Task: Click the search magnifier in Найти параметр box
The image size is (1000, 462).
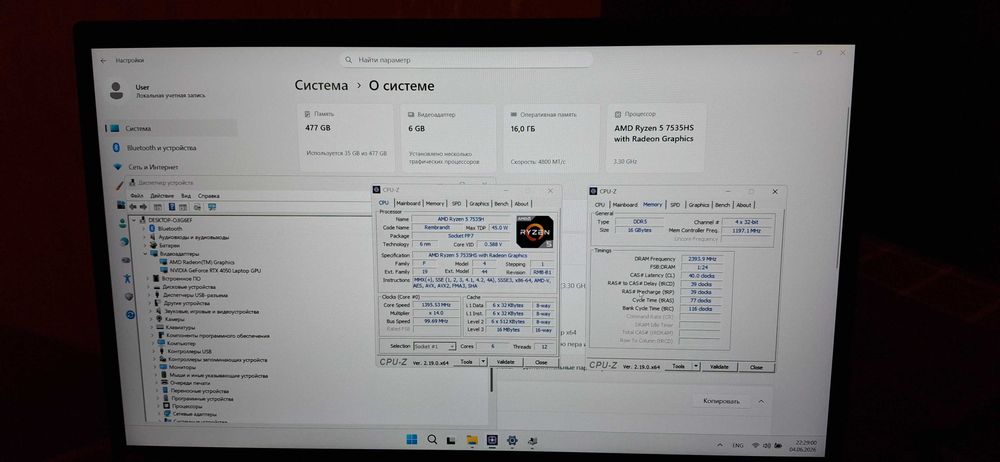Action: pyautogui.click(x=348, y=60)
